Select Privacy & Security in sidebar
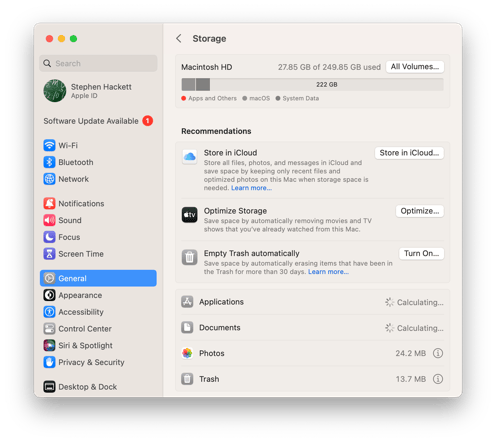Screen dimensions: 496x442 point(98,362)
